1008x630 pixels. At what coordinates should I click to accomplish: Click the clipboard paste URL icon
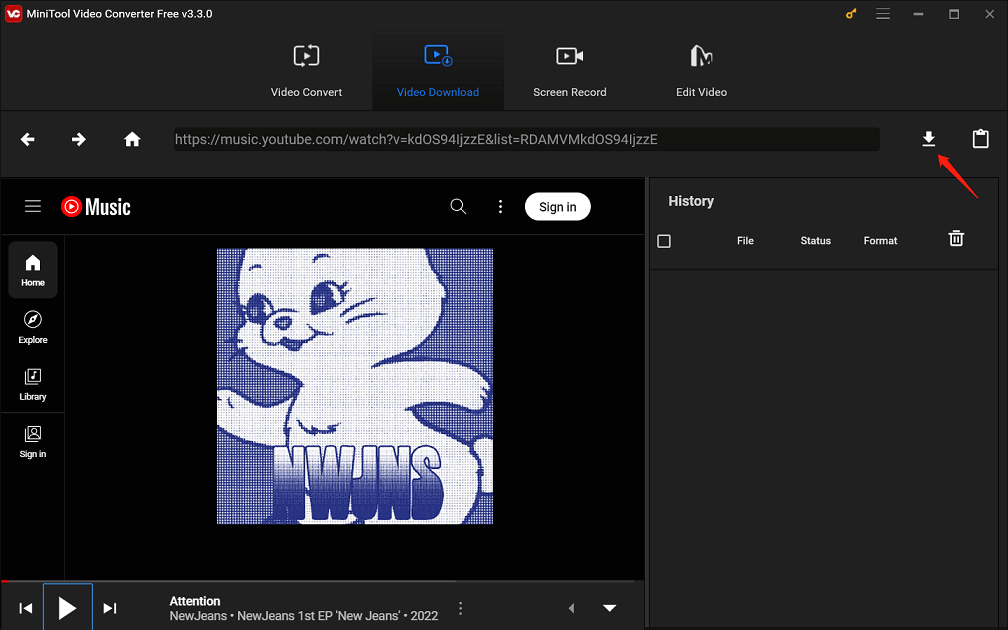coord(980,138)
